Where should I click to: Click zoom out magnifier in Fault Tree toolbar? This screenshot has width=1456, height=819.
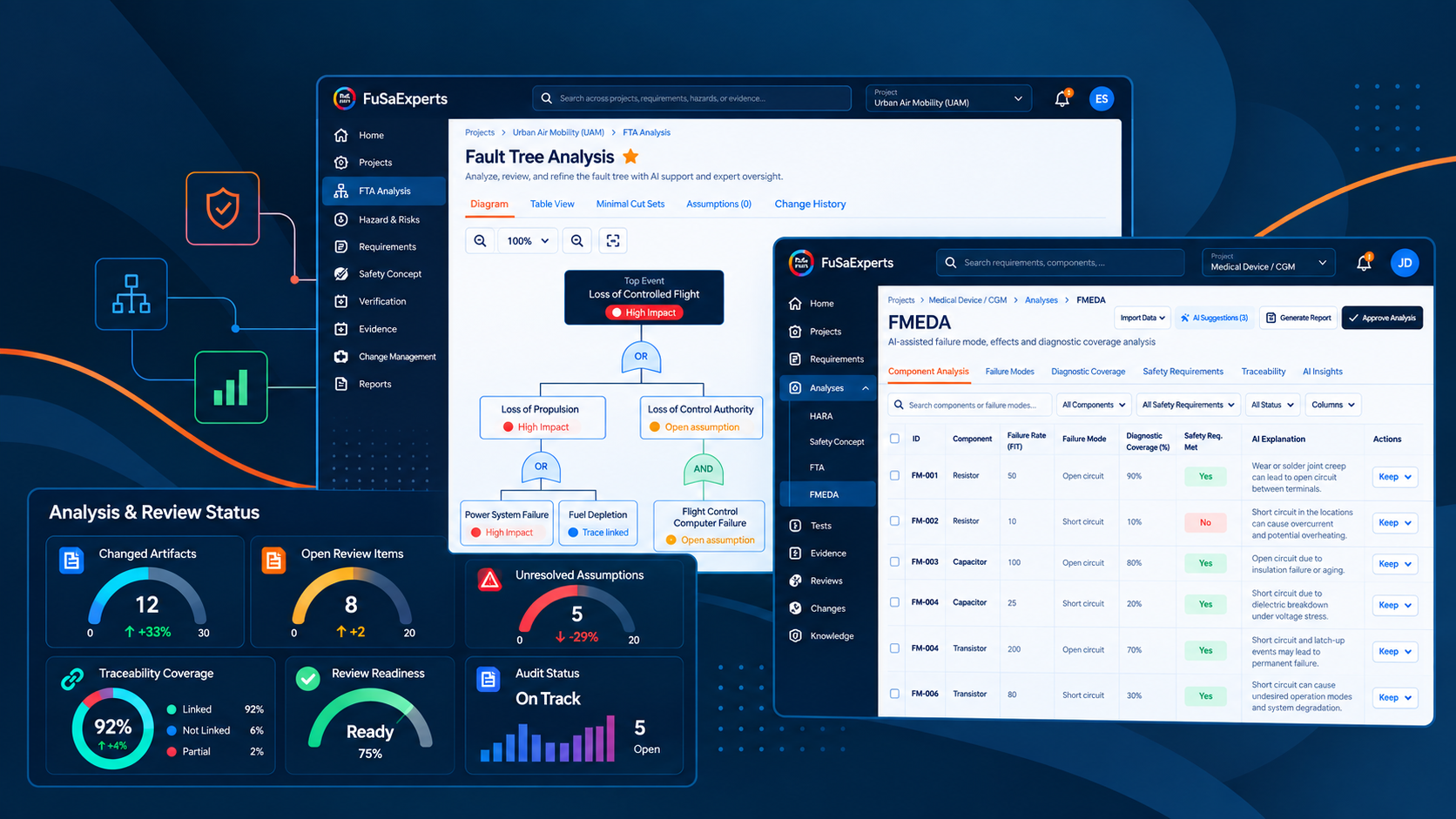click(480, 241)
